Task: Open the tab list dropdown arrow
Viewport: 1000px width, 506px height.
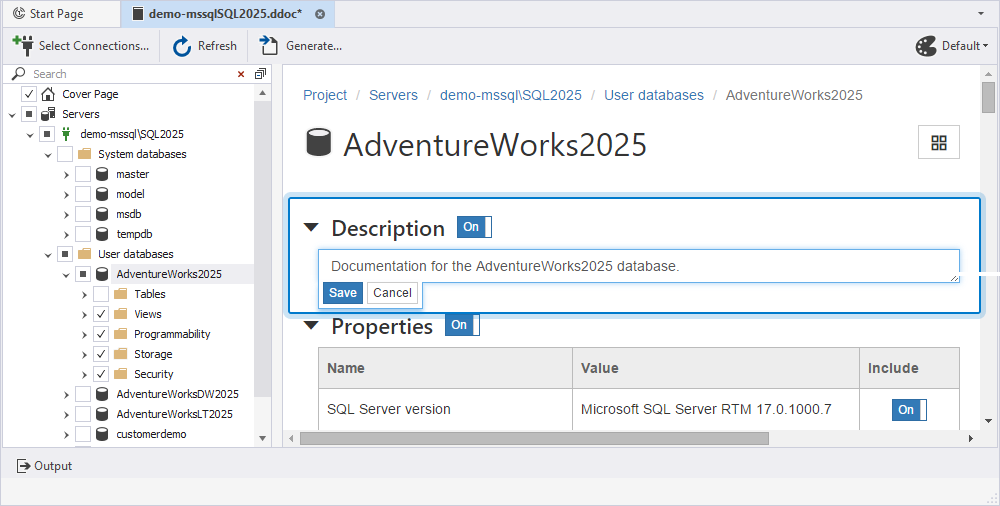Action: point(980,14)
